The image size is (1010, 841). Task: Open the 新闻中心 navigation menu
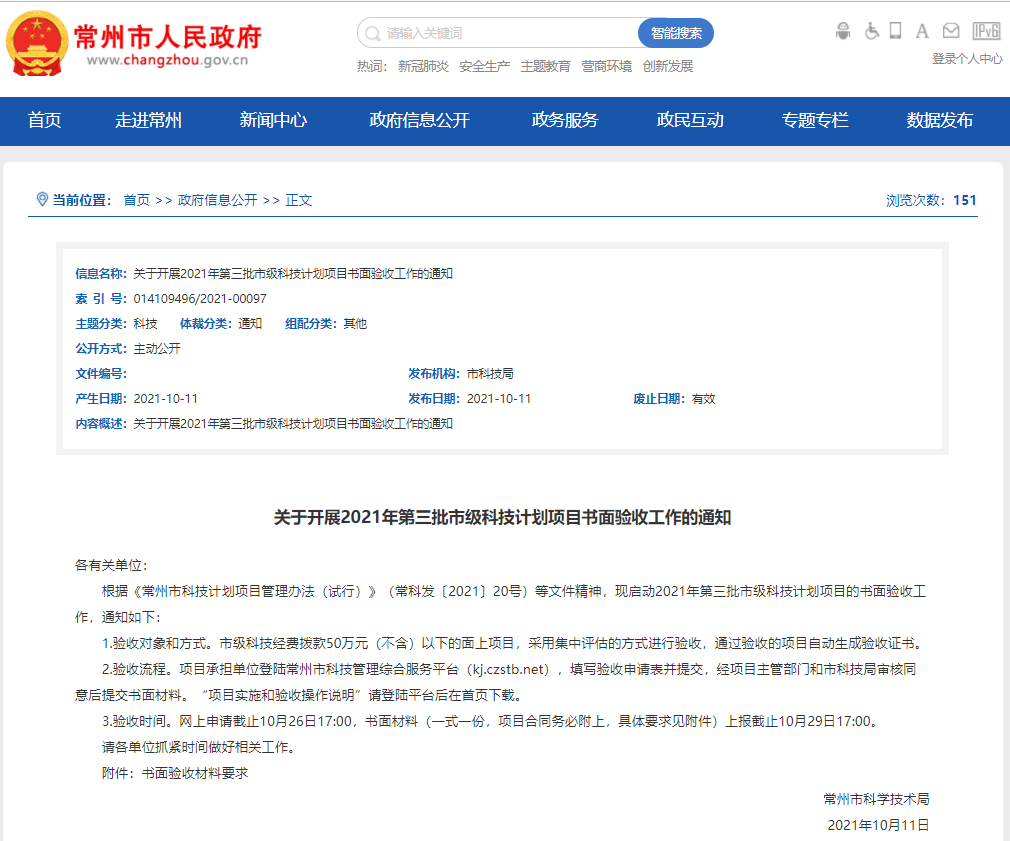[276, 121]
